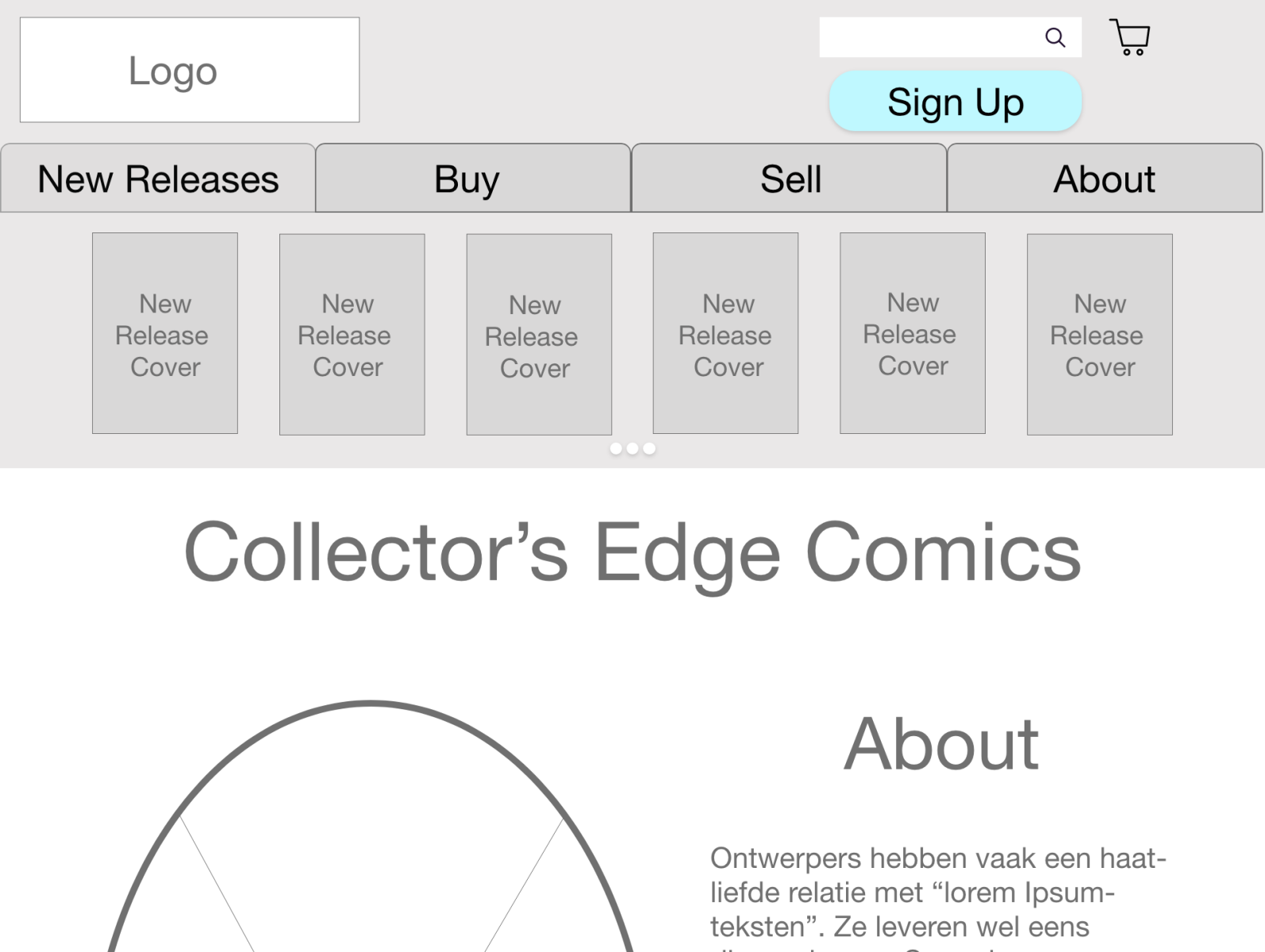Select the last New Release Cover thumbnail
1265x952 pixels.
[x=1099, y=333]
